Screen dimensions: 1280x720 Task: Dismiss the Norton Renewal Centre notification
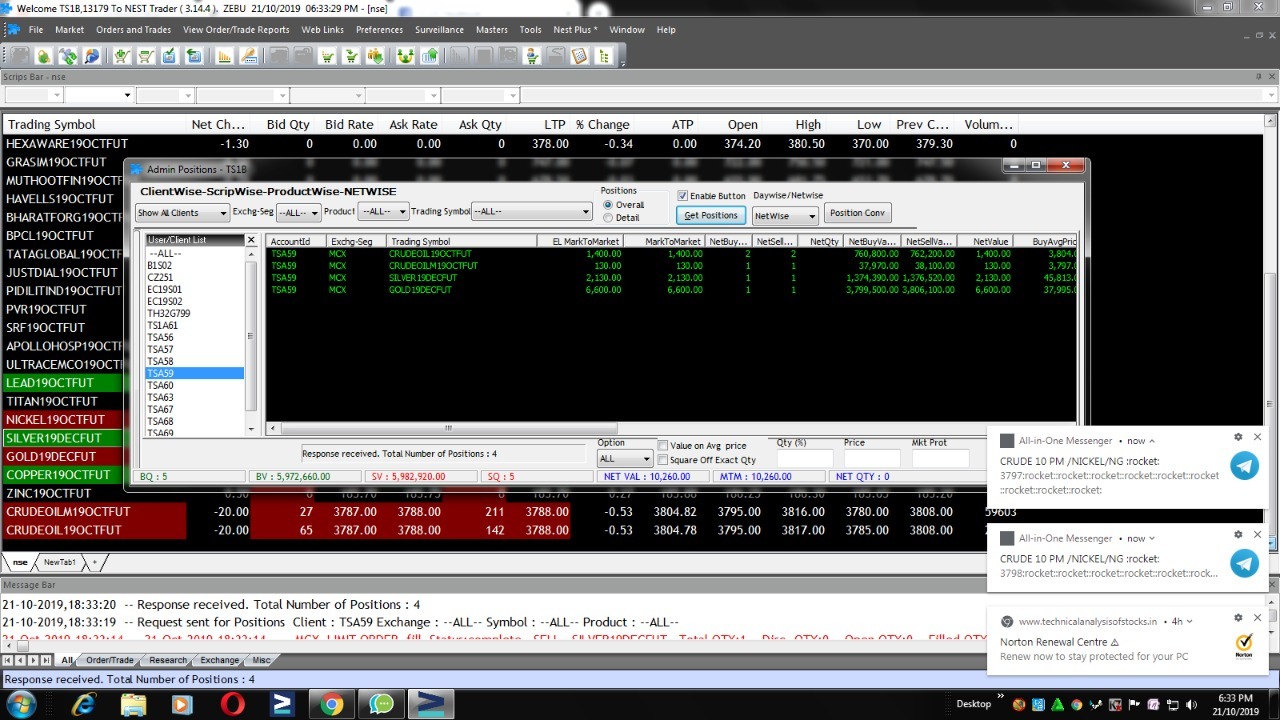coord(1258,618)
